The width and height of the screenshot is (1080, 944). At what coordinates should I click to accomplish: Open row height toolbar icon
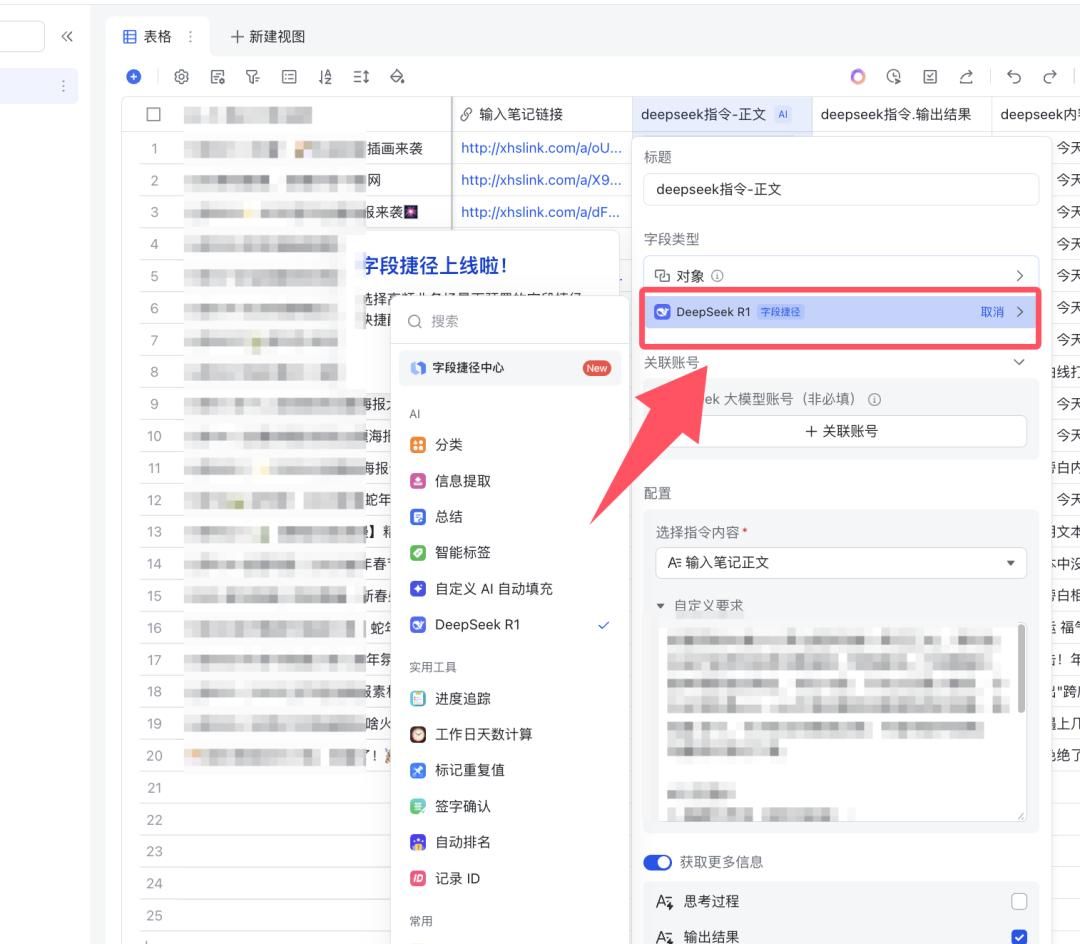[361, 76]
